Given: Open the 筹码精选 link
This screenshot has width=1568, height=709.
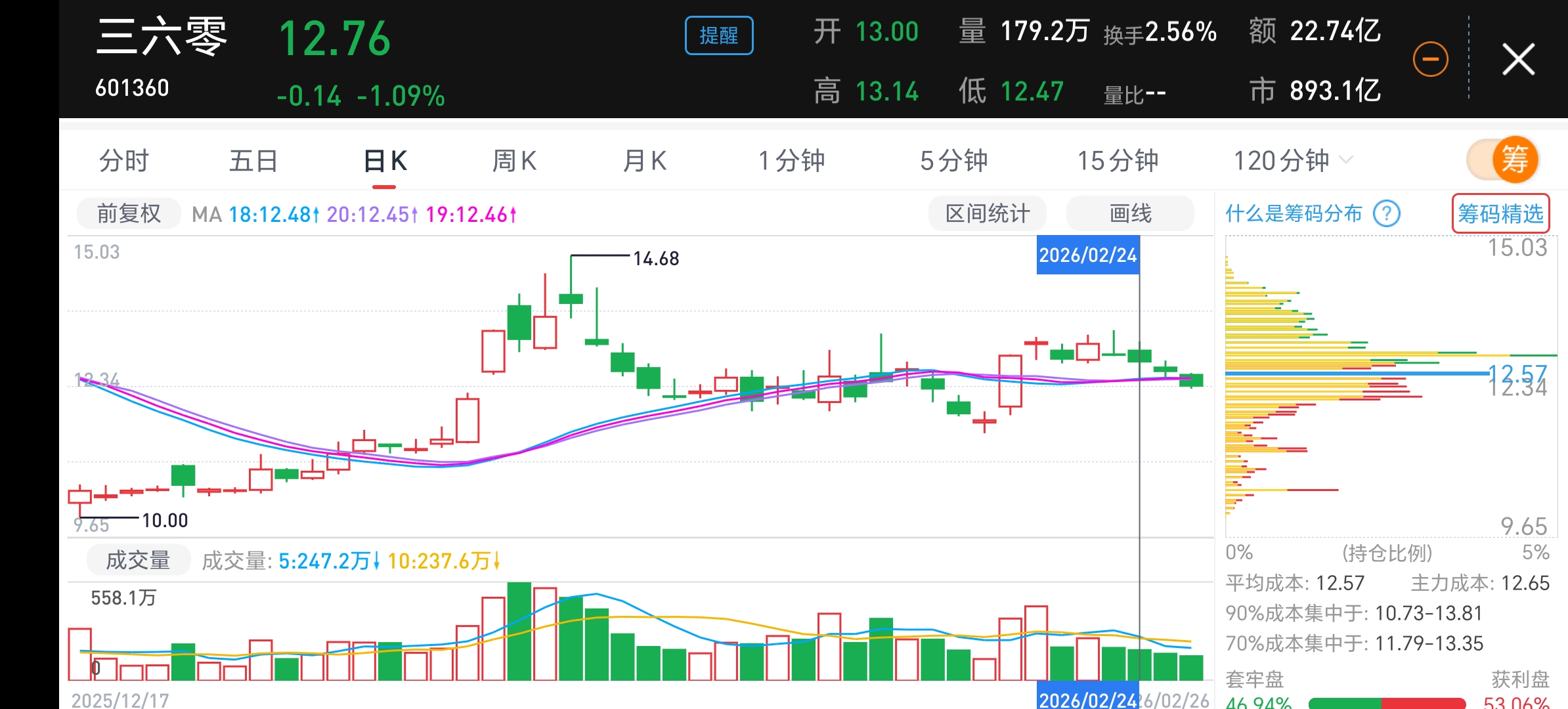Looking at the screenshot, I should point(1500,214).
